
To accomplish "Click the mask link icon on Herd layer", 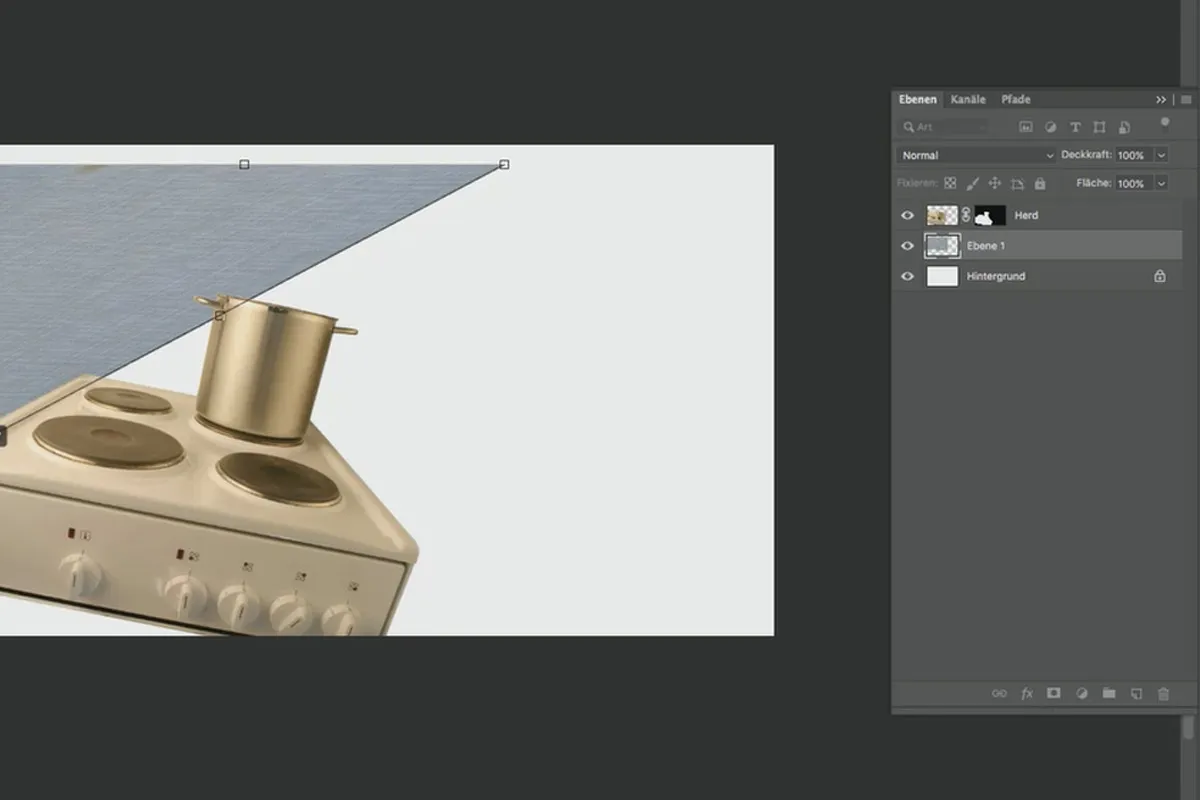I will click(966, 215).
